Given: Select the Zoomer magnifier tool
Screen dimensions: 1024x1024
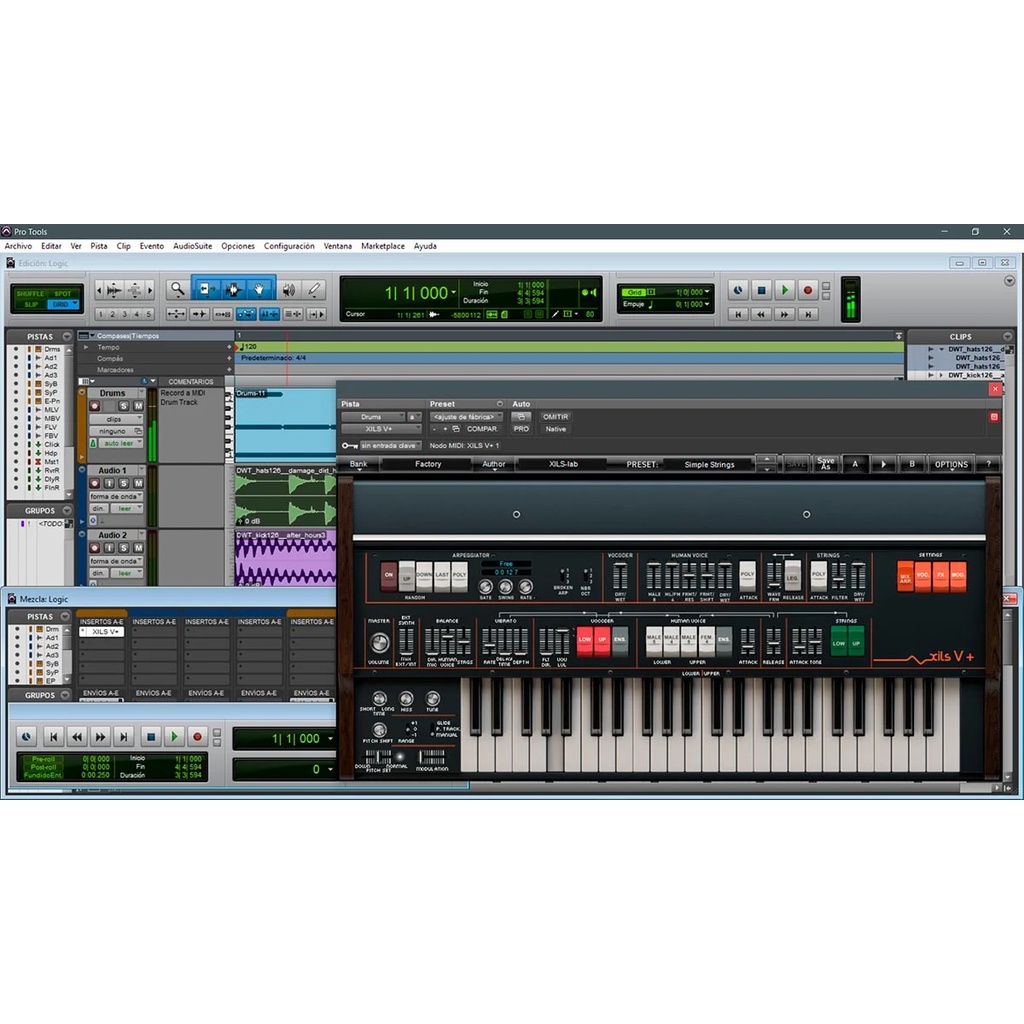Looking at the screenshot, I should pos(177,289).
